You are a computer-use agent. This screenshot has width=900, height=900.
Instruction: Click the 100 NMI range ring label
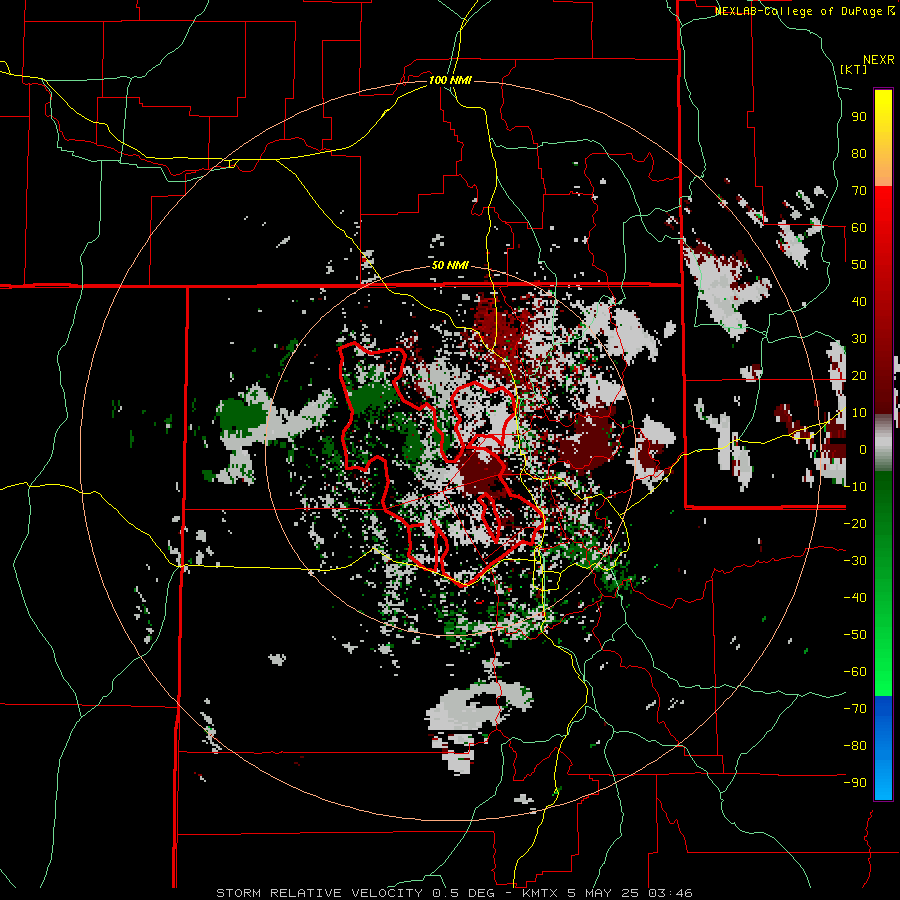(450, 80)
